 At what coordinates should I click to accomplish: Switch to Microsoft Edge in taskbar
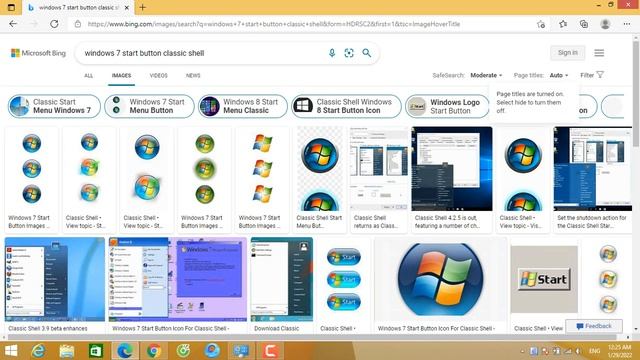[125, 351]
